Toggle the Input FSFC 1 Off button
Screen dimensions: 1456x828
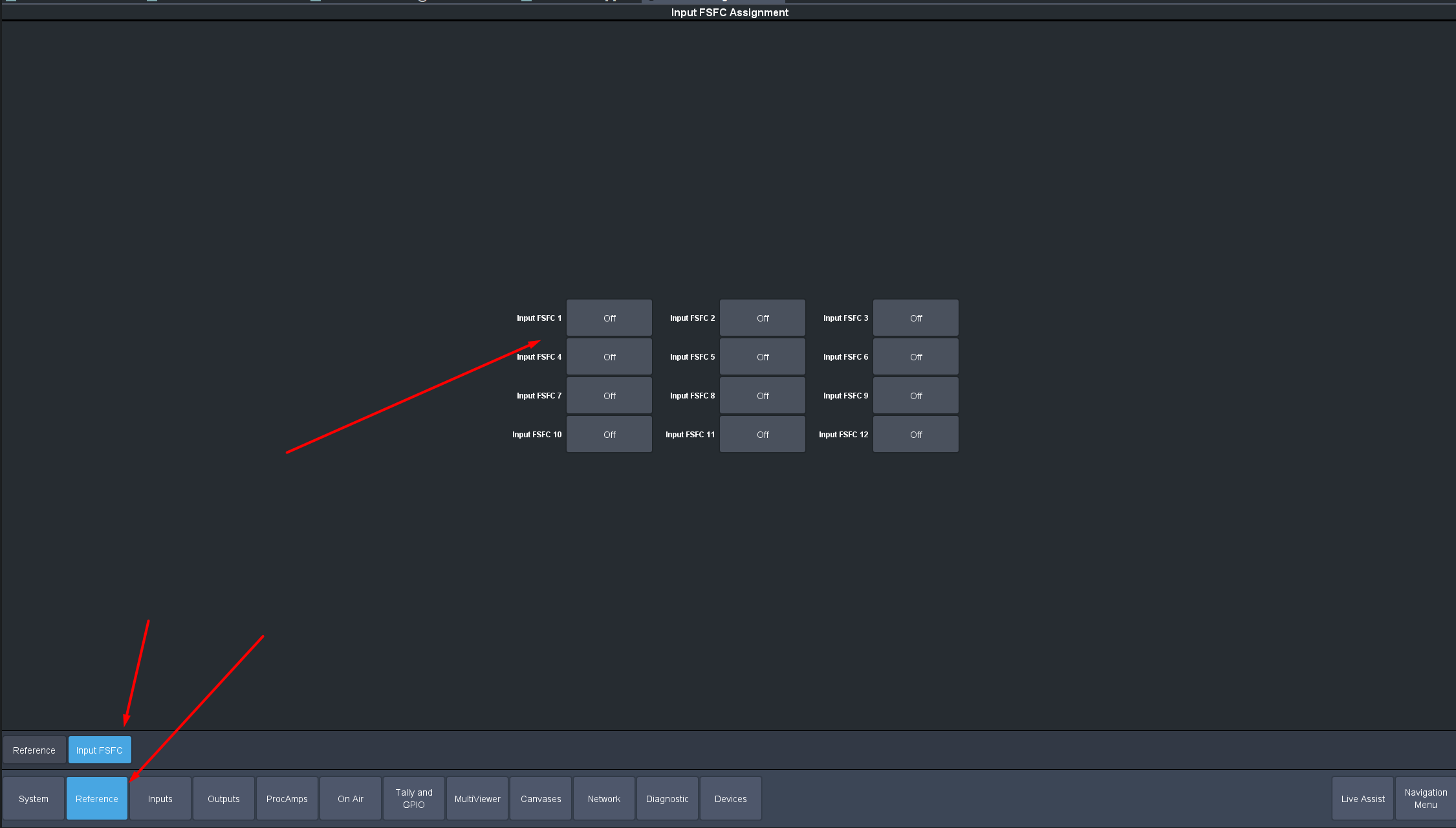[609, 318]
